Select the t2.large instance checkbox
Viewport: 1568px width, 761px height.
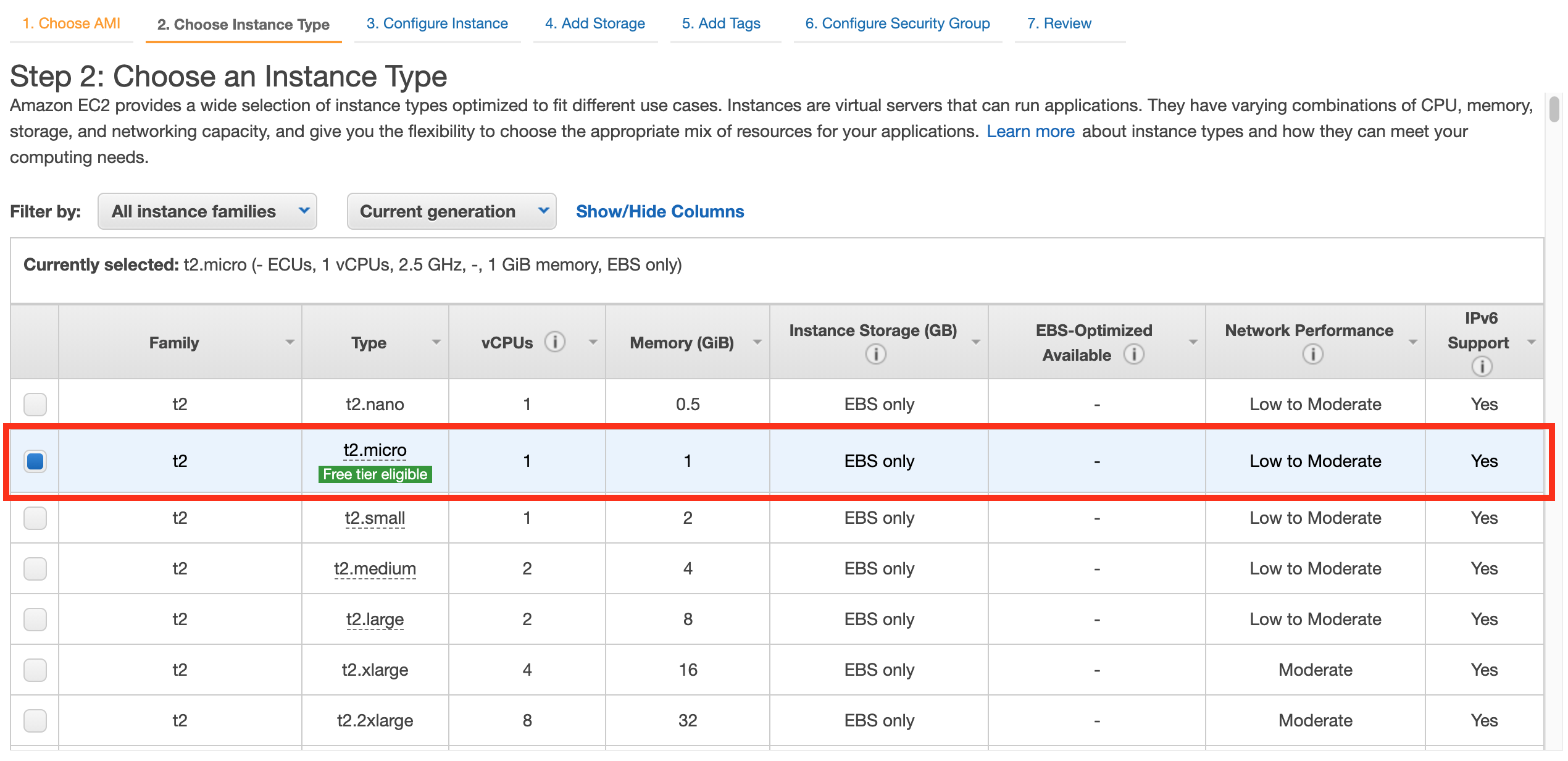35,620
